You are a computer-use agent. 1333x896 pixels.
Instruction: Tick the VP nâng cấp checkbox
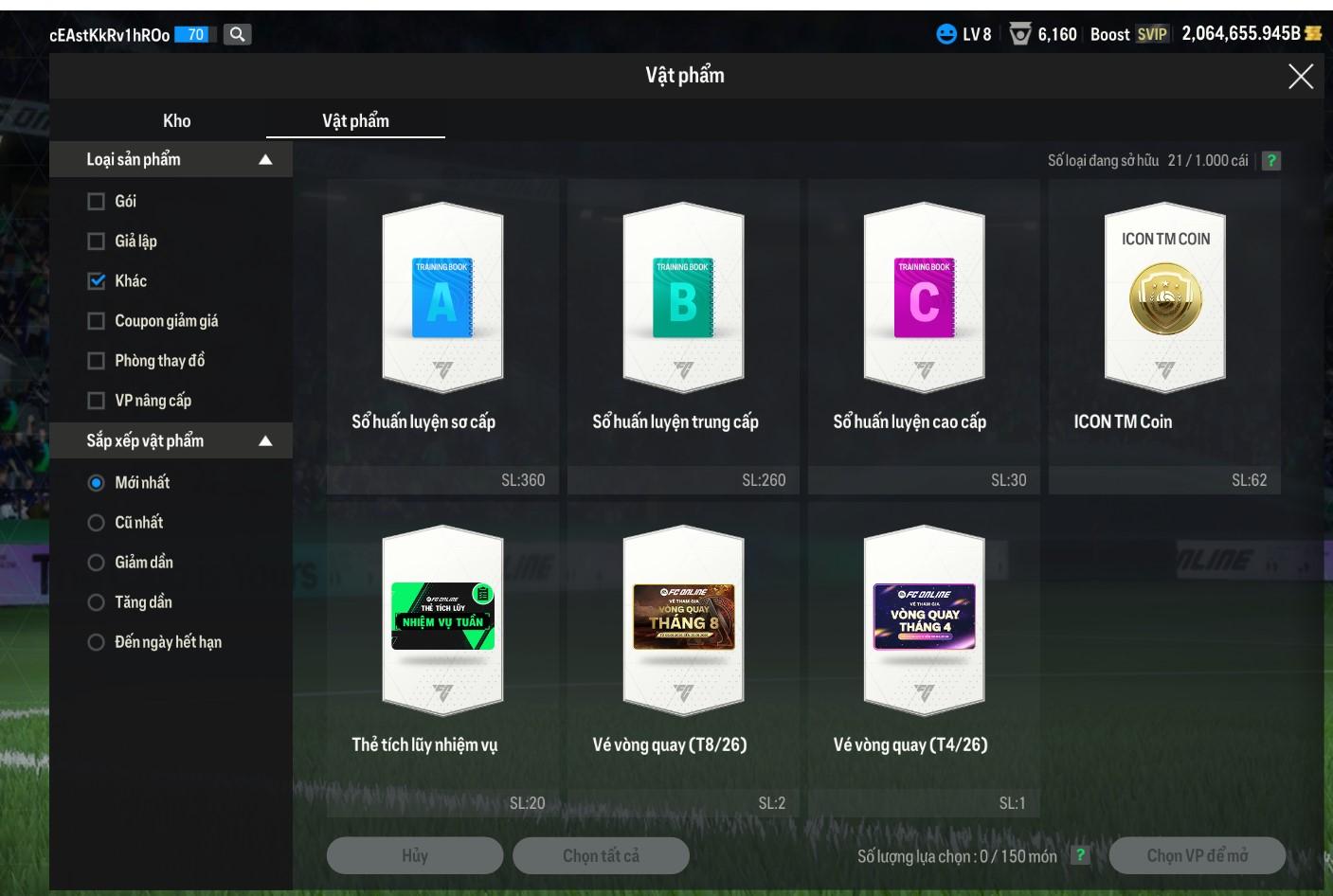96,401
